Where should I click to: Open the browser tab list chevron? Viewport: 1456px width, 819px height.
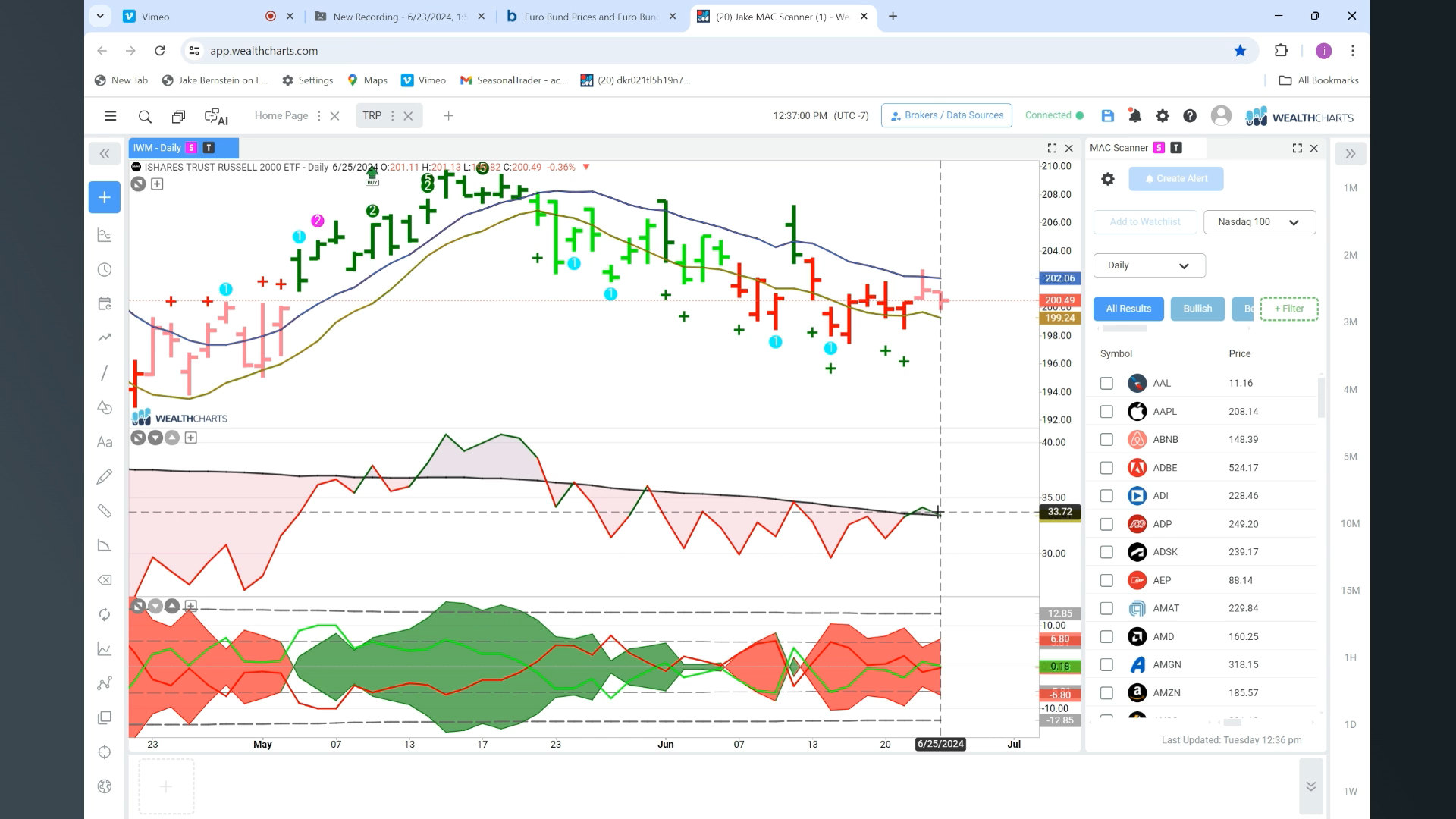pyautogui.click(x=100, y=16)
